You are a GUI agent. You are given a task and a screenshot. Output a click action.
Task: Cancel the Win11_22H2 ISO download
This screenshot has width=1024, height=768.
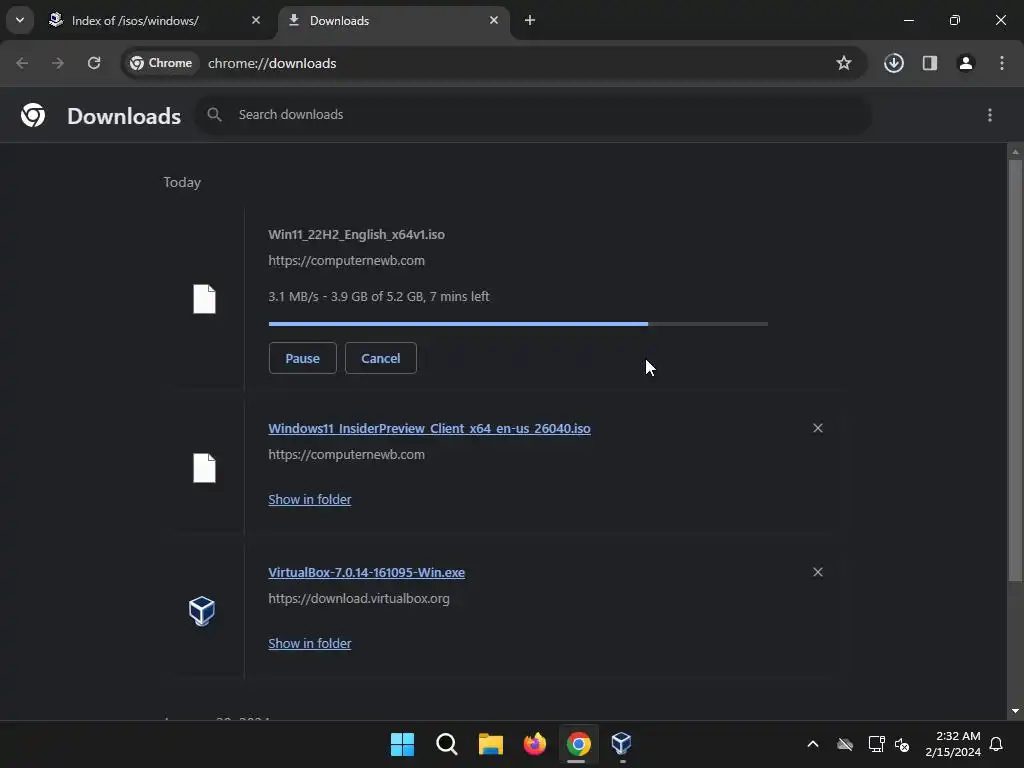click(381, 359)
